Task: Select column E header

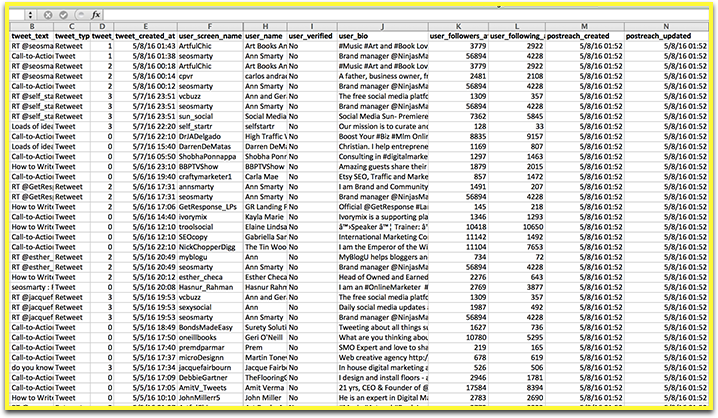Action: pyautogui.click(x=146, y=27)
